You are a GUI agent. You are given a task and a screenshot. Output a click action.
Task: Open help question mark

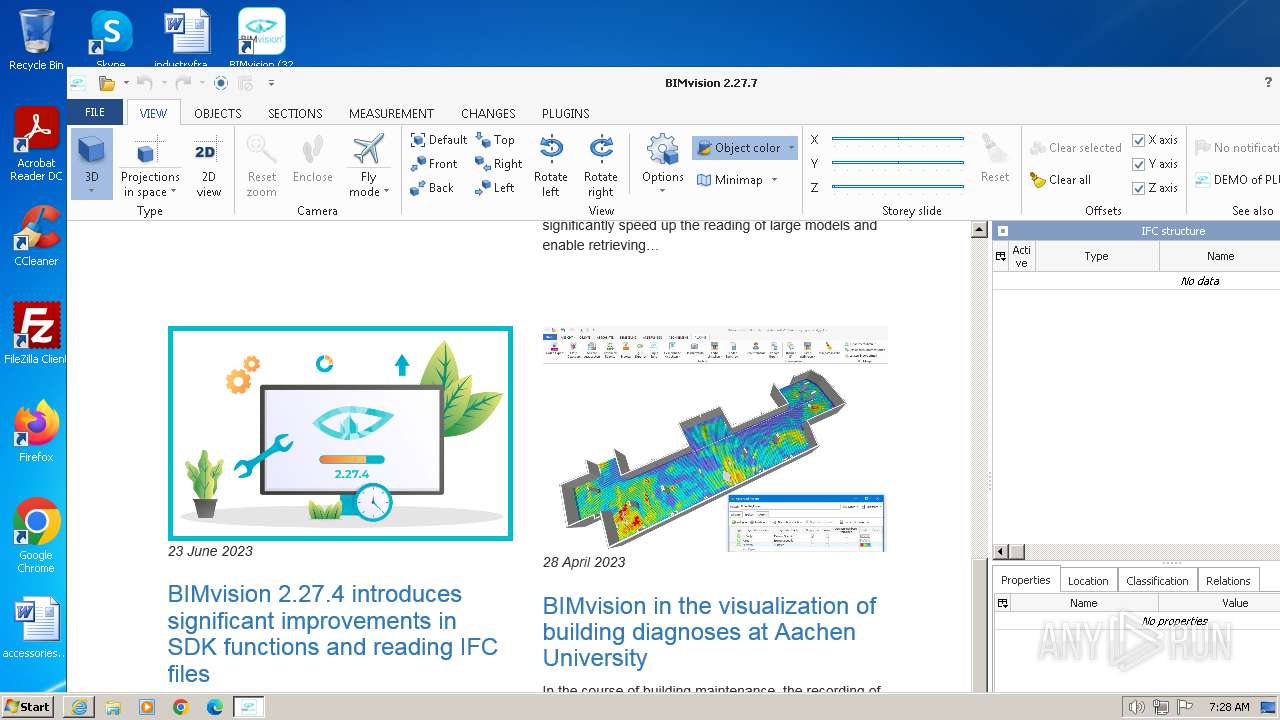pyautogui.click(x=1269, y=83)
